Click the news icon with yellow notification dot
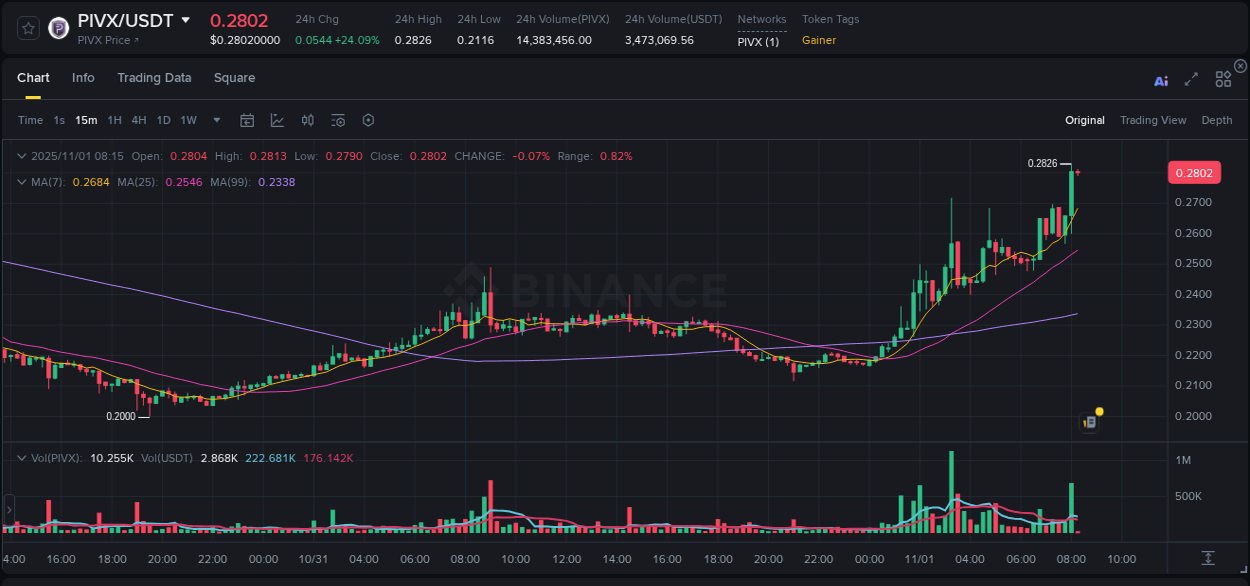1250x586 pixels. tap(1089, 422)
